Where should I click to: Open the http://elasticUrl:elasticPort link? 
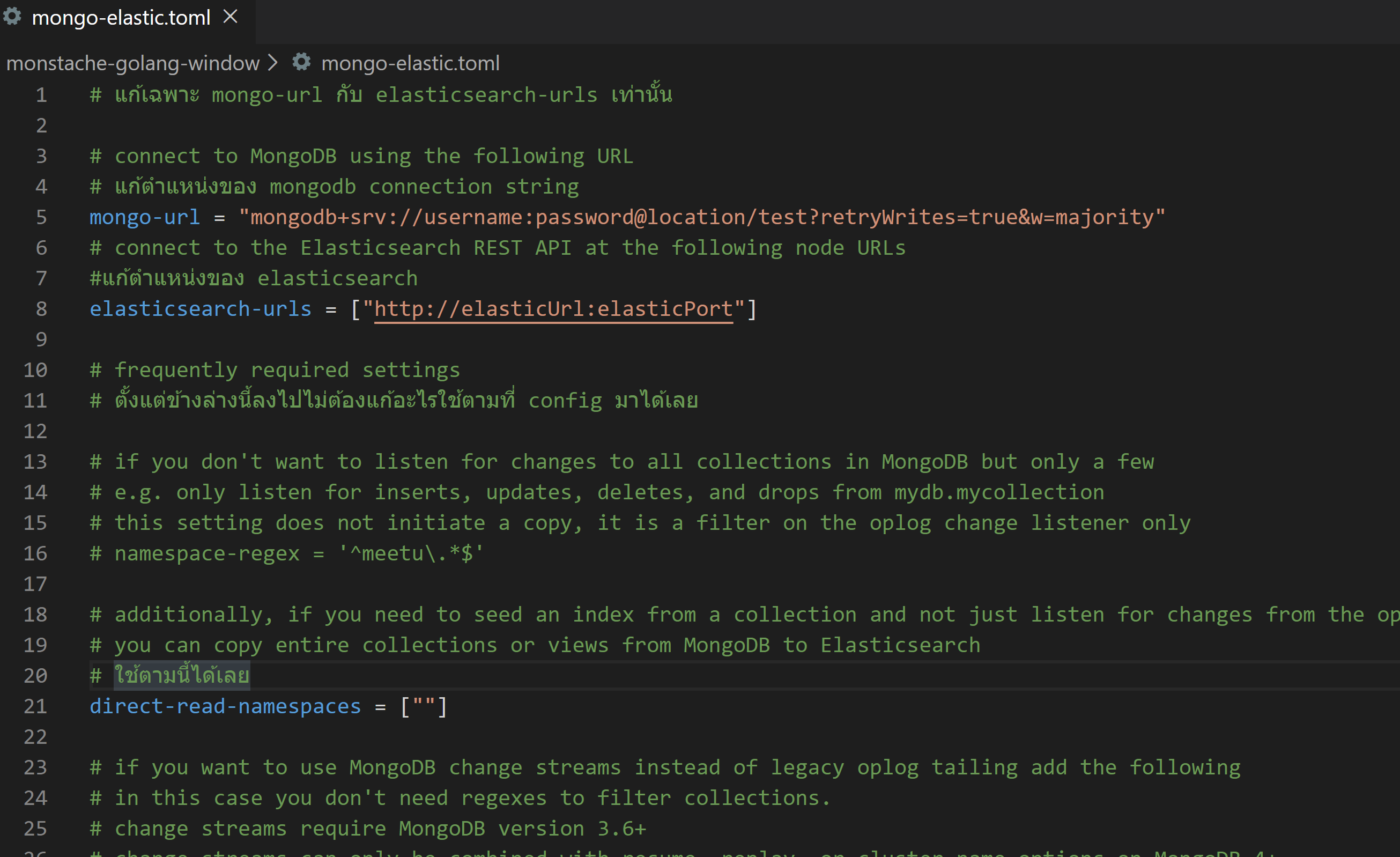click(x=553, y=309)
